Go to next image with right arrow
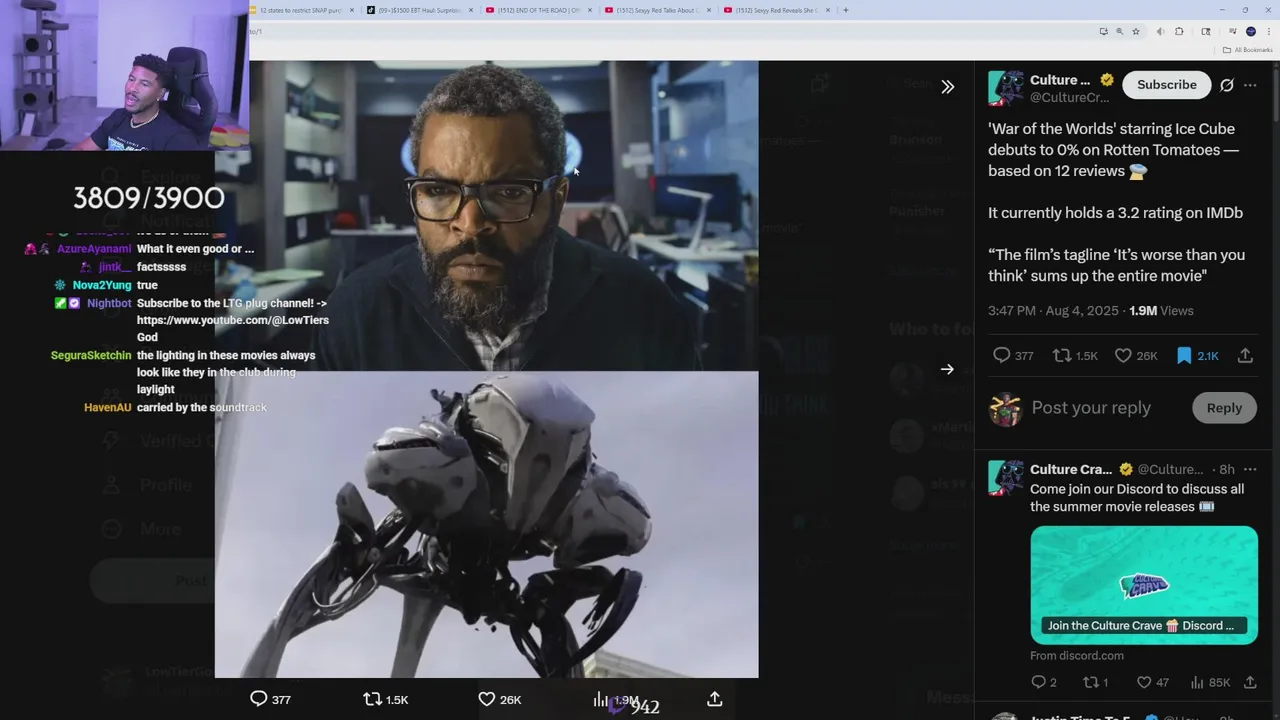The image size is (1280, 720). coord(947,369)
